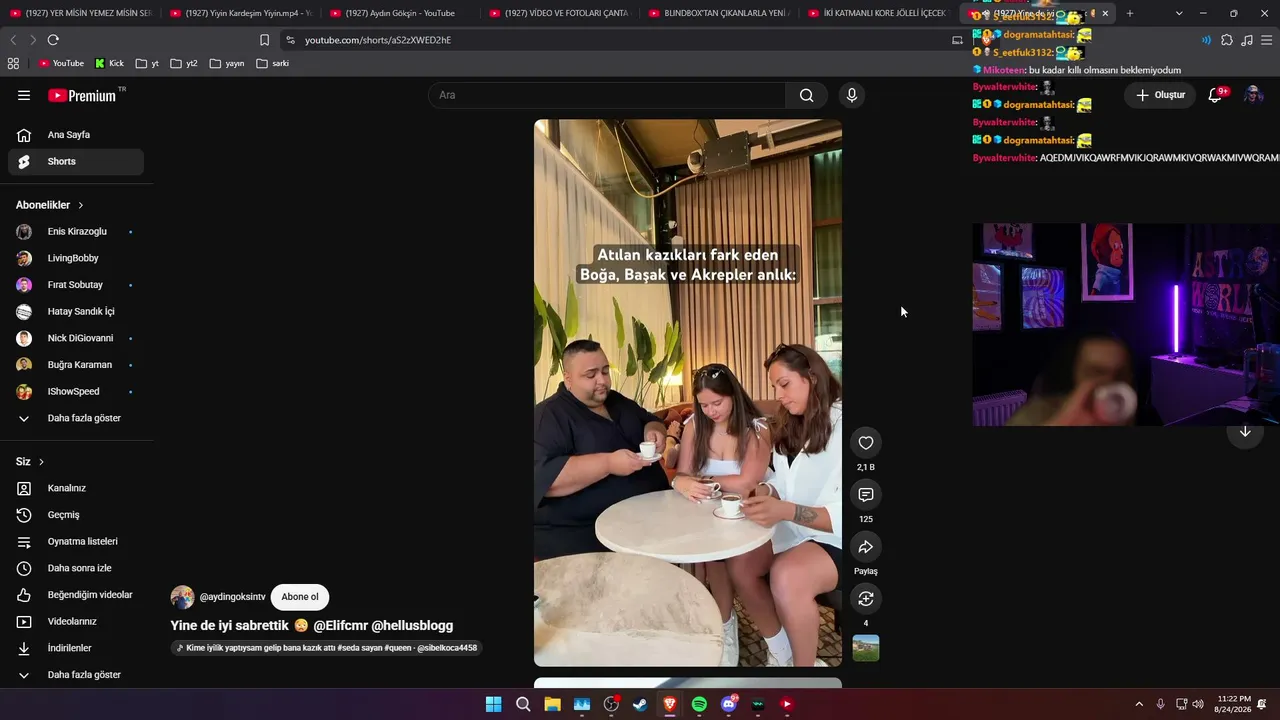
Task: Open @aydingoksintv channel link
Action: 232,597
